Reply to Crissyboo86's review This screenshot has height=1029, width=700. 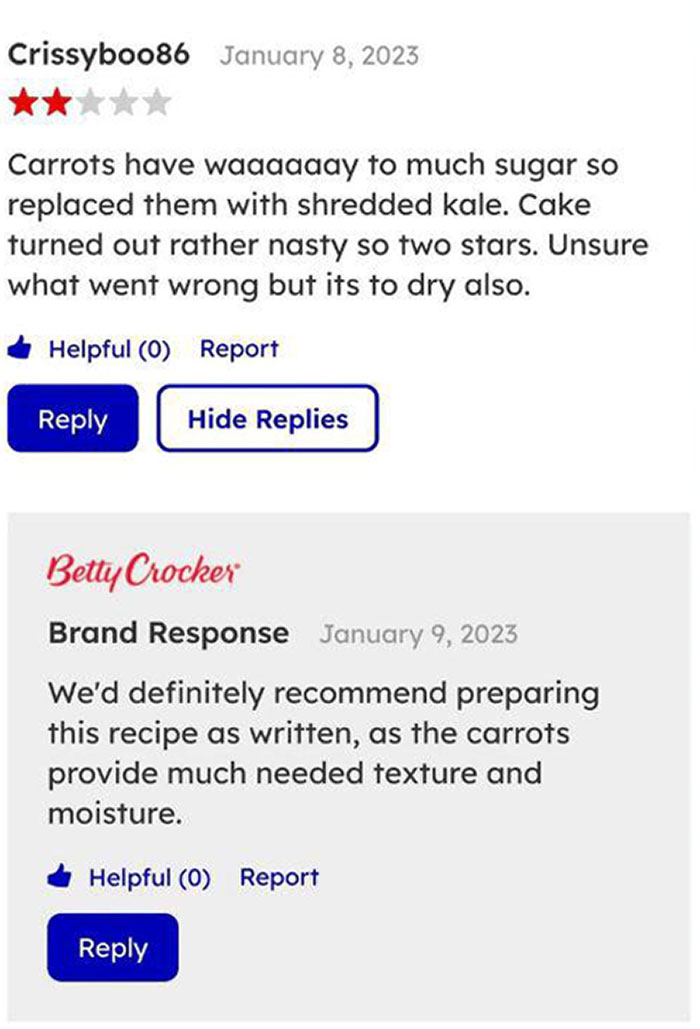[x=71, y=419]
